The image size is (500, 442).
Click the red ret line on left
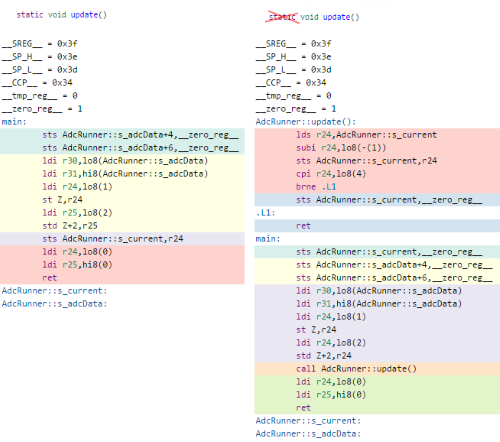point(122,278)
